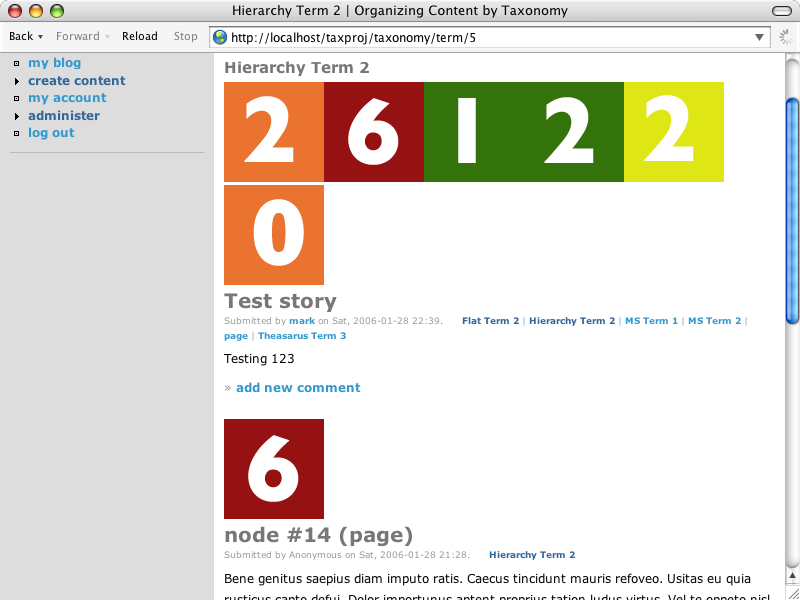Click the red 6 tile in top row
This screenshot has width=800, height=600.
pos(374,132)
